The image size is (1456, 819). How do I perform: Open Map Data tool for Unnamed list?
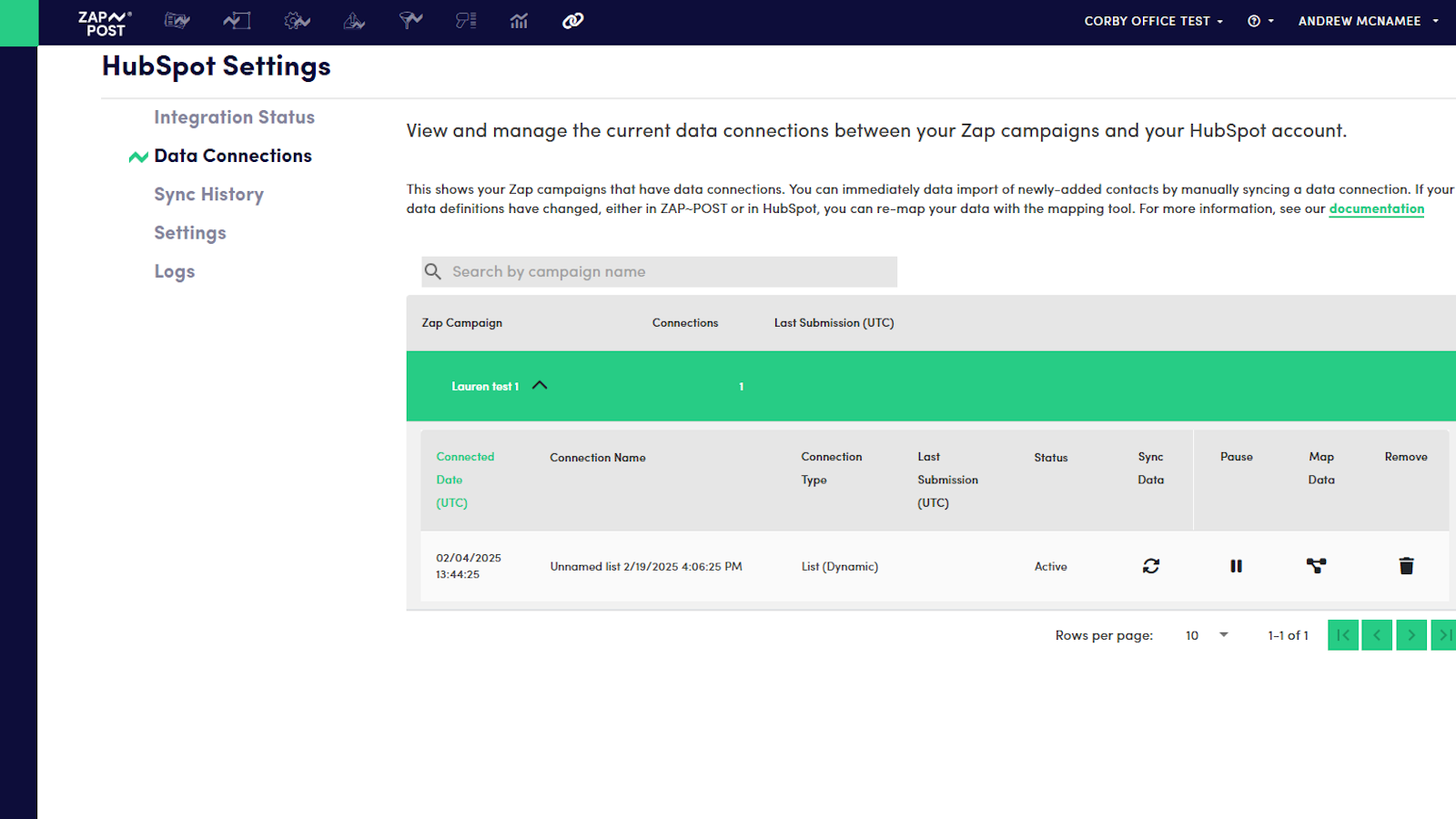click(1316, 566)
